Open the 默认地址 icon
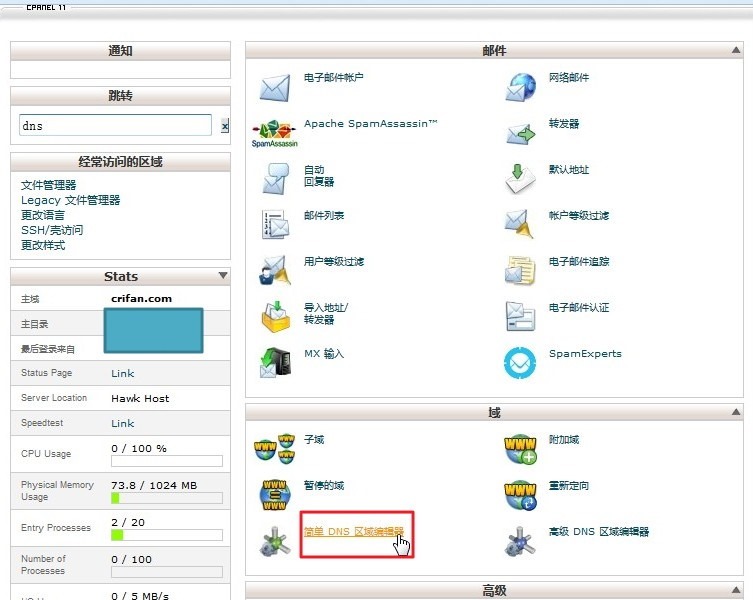Viewport: 753px width, 600px height. coord(520,178)
